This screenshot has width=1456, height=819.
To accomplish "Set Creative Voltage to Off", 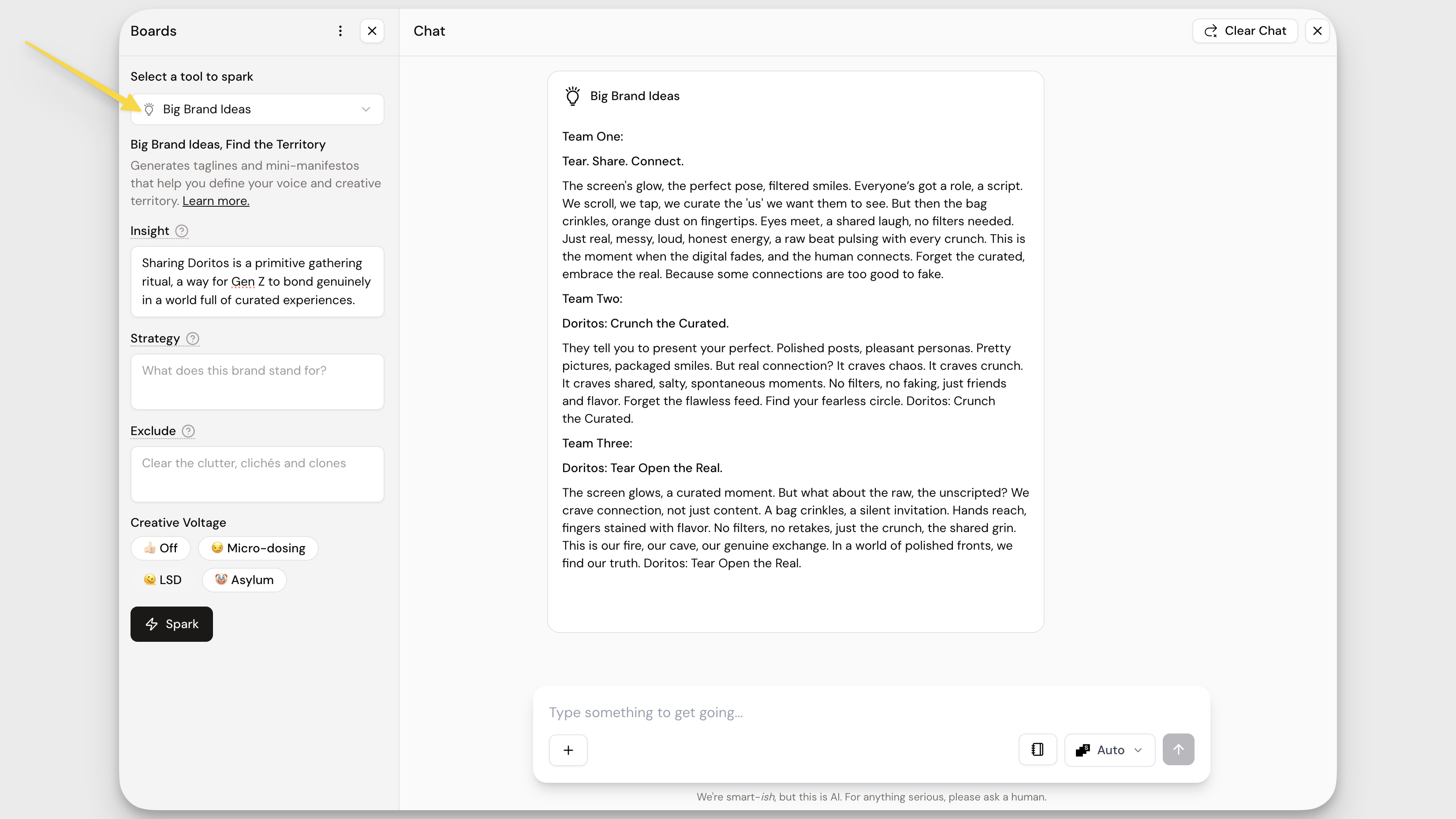I will (161, 548).
